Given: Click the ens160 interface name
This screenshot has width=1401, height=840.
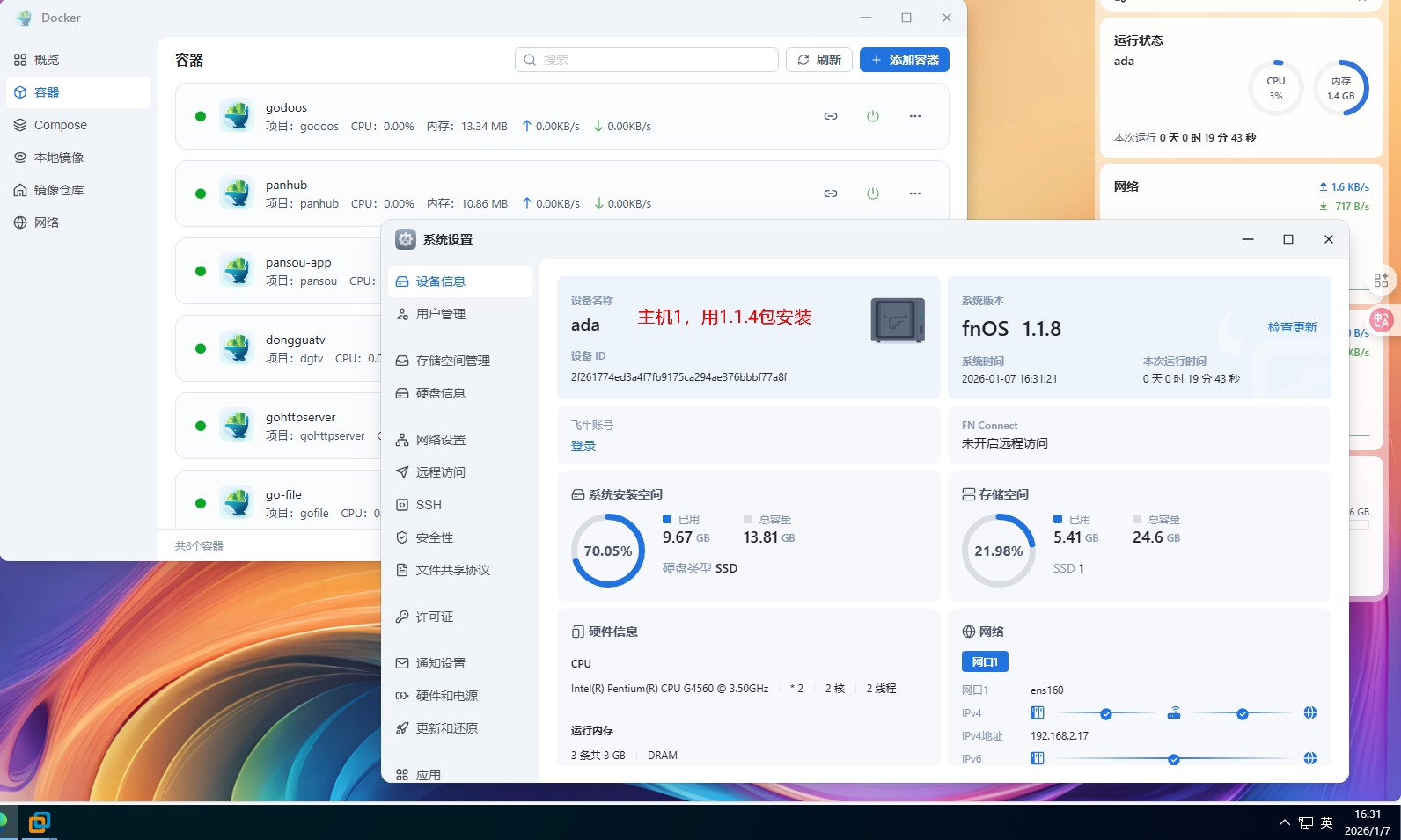Looking at the screenshot, I should 1047,690.
